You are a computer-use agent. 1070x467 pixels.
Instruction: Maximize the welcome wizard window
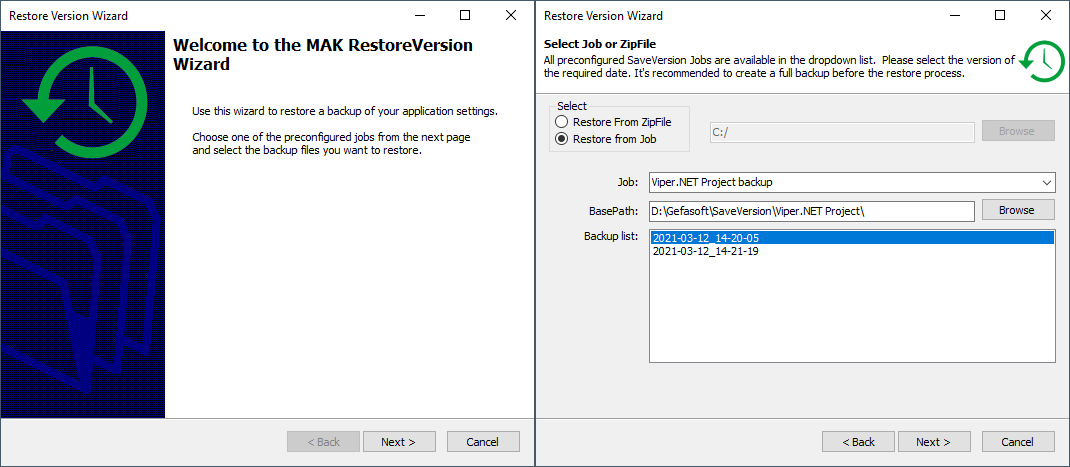pyautogui.click(x=465, y=15)
